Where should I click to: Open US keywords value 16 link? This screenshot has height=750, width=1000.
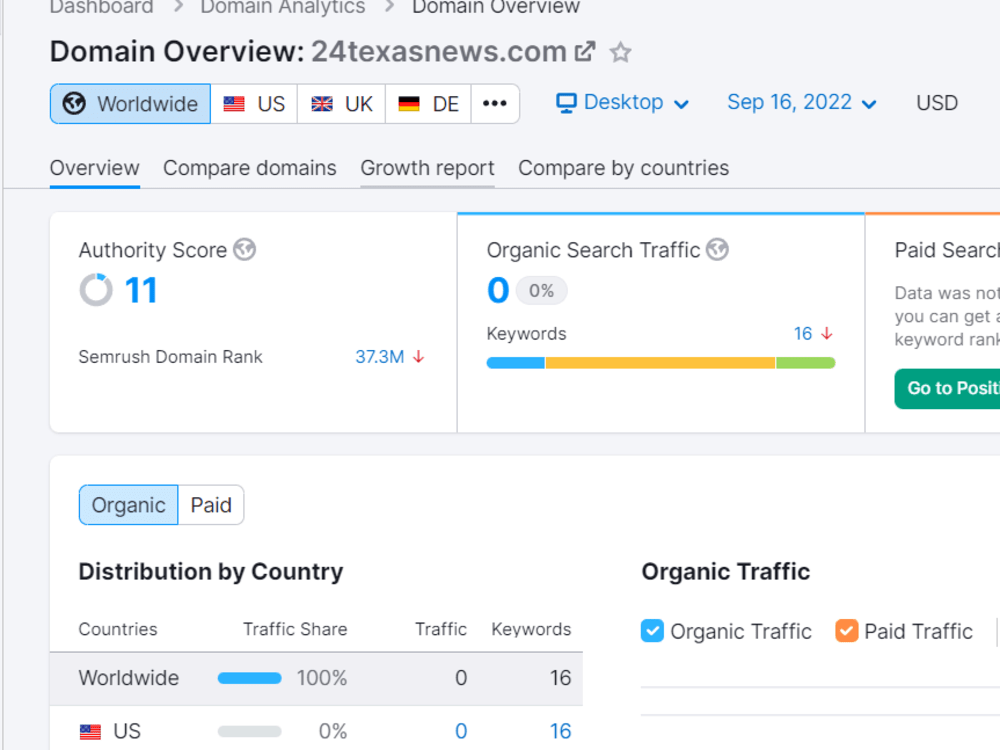(561, 731)
